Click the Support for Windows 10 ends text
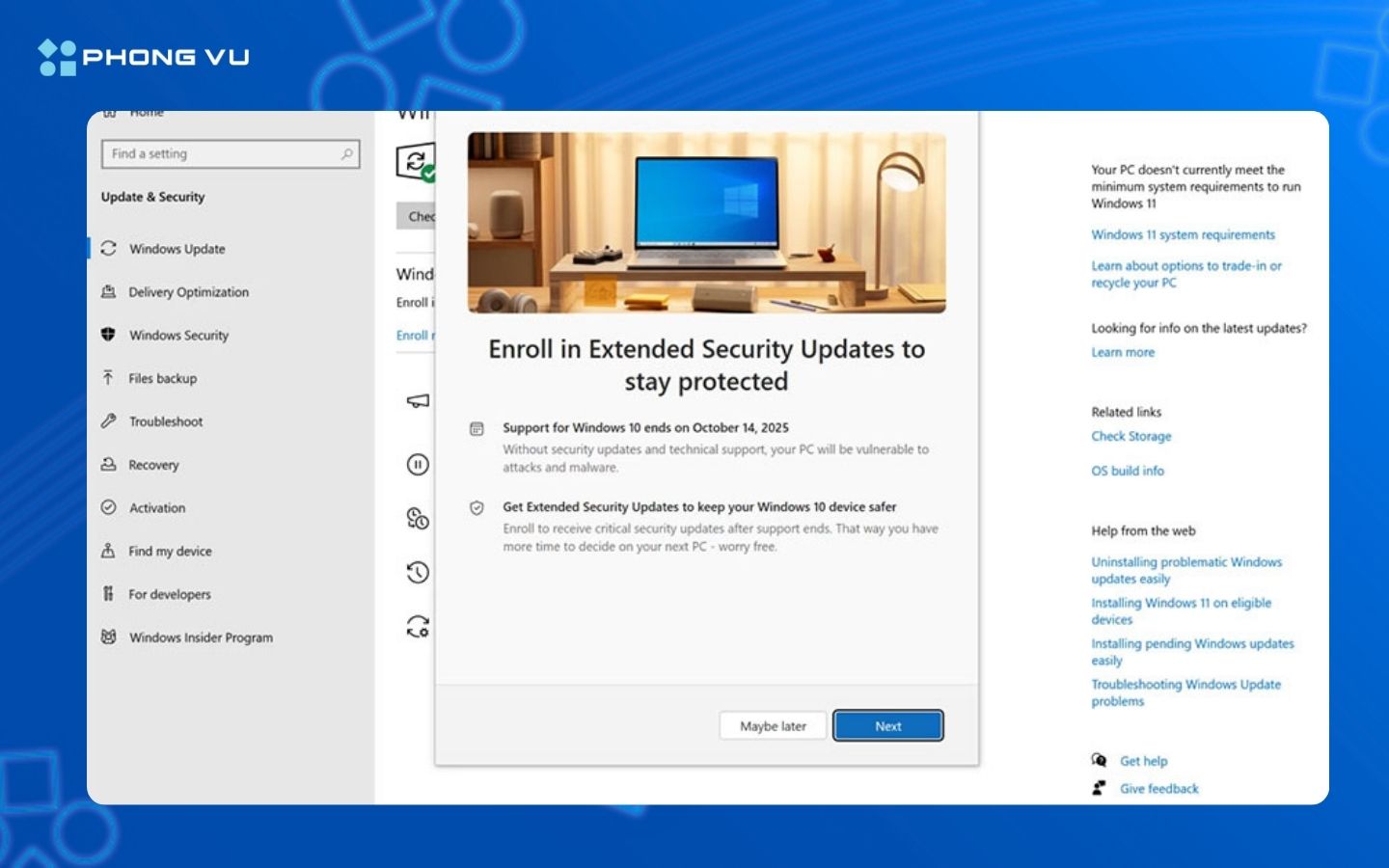 tap(645, 428)
